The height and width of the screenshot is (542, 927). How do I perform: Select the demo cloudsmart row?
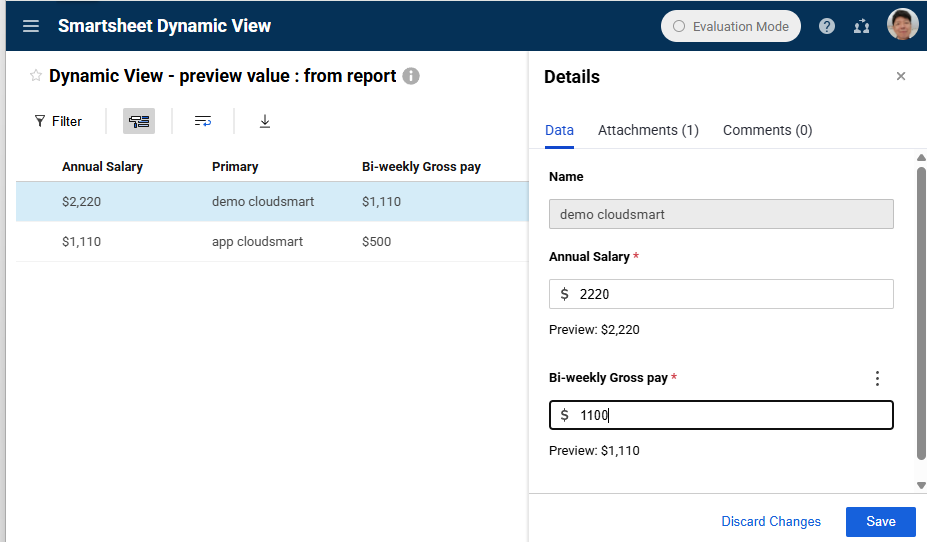(x=272, y=202)
